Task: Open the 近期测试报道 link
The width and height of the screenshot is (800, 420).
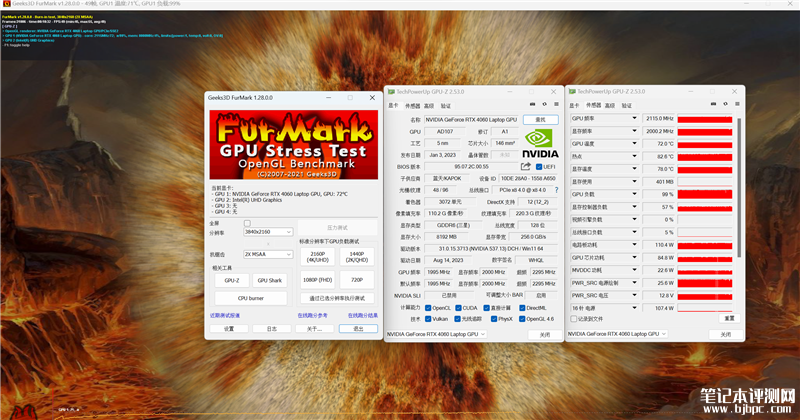Action: (x=224, y=315)
